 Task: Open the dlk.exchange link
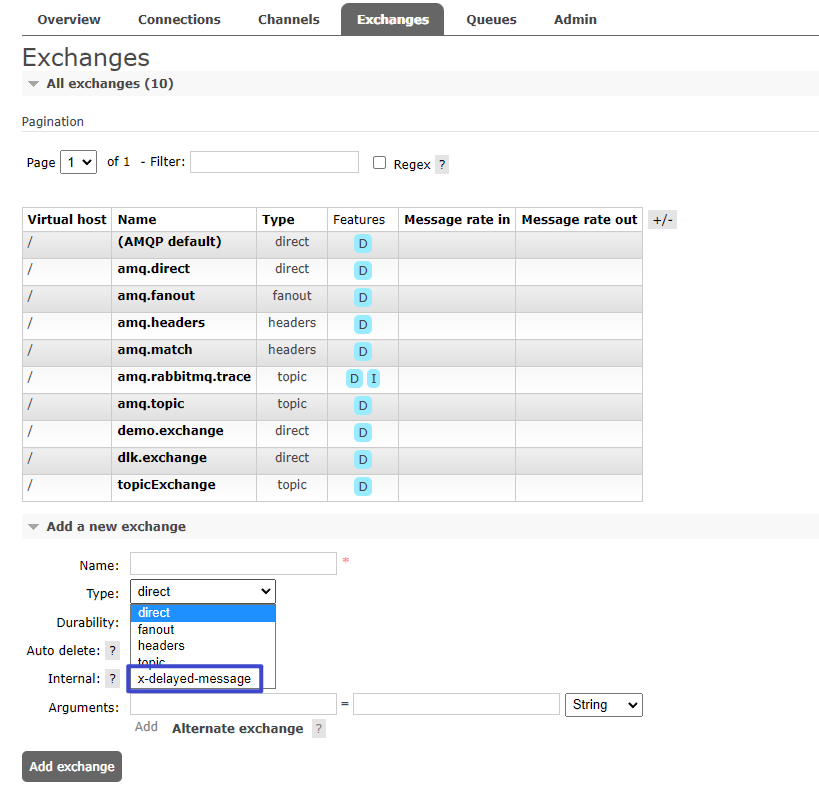[x=162, y=458]
